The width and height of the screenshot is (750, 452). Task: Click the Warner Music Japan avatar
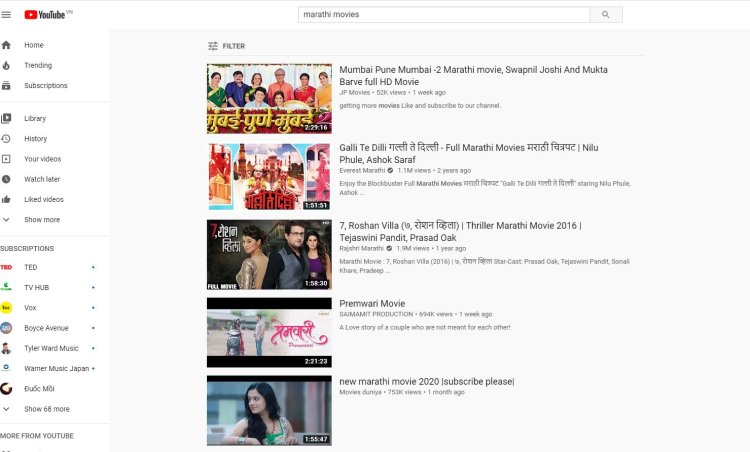pyautogui.click(x=6, y=368)
